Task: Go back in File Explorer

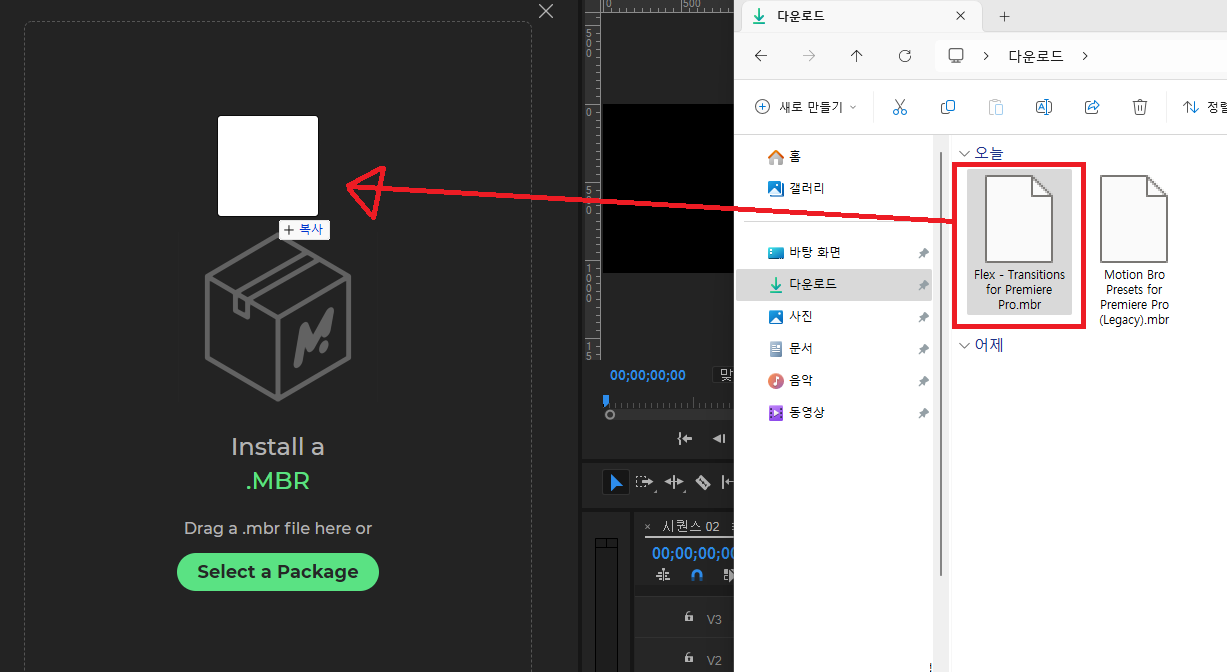Action: (x=761, y=56)
